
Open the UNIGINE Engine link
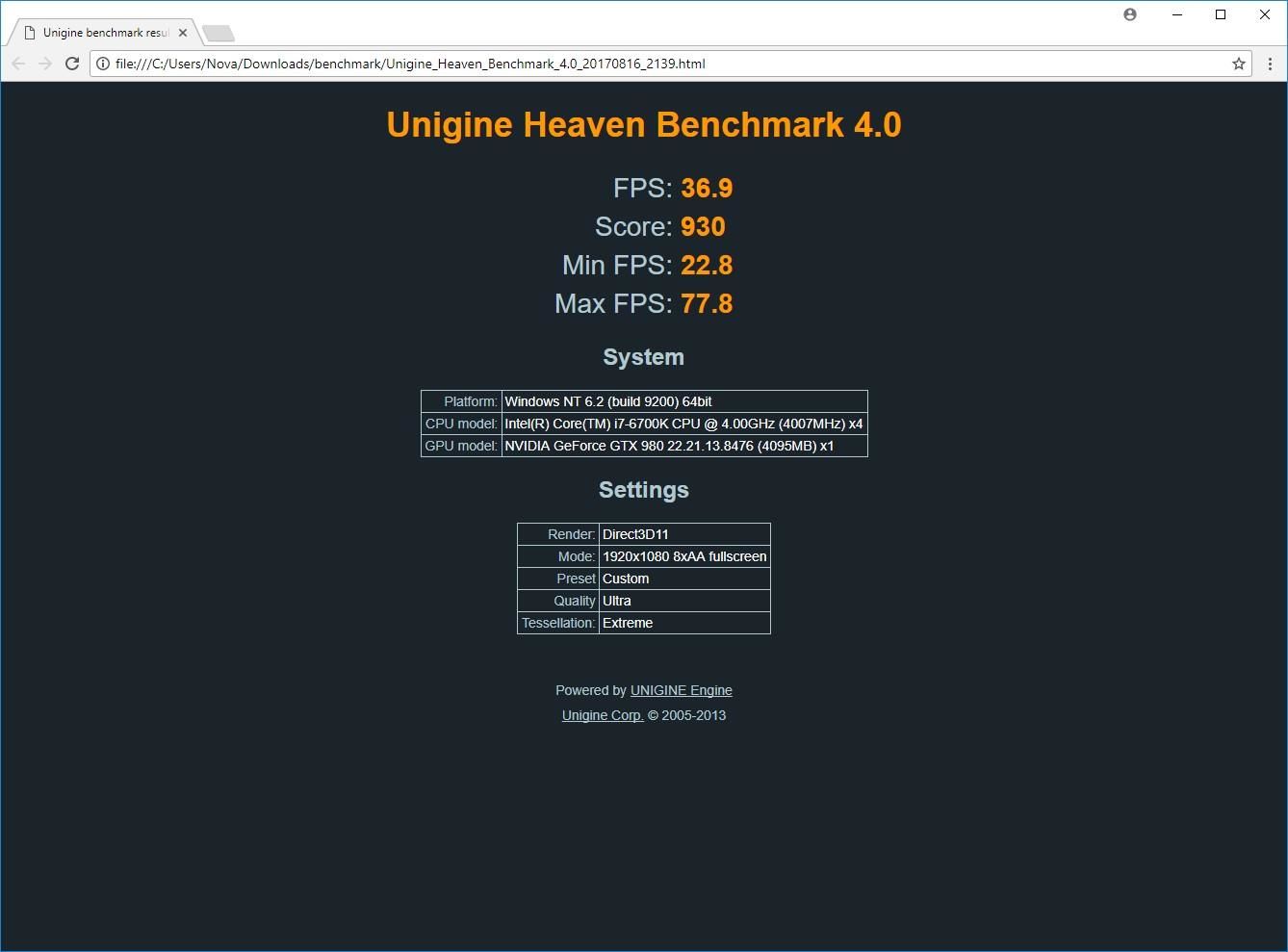[x=682, y=690]
